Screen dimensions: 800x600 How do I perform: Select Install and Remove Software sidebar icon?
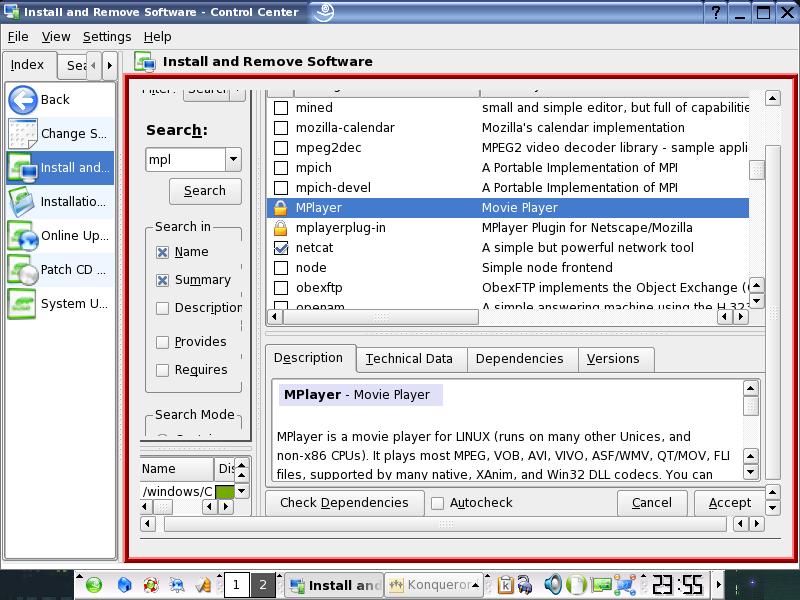(23, 167)
